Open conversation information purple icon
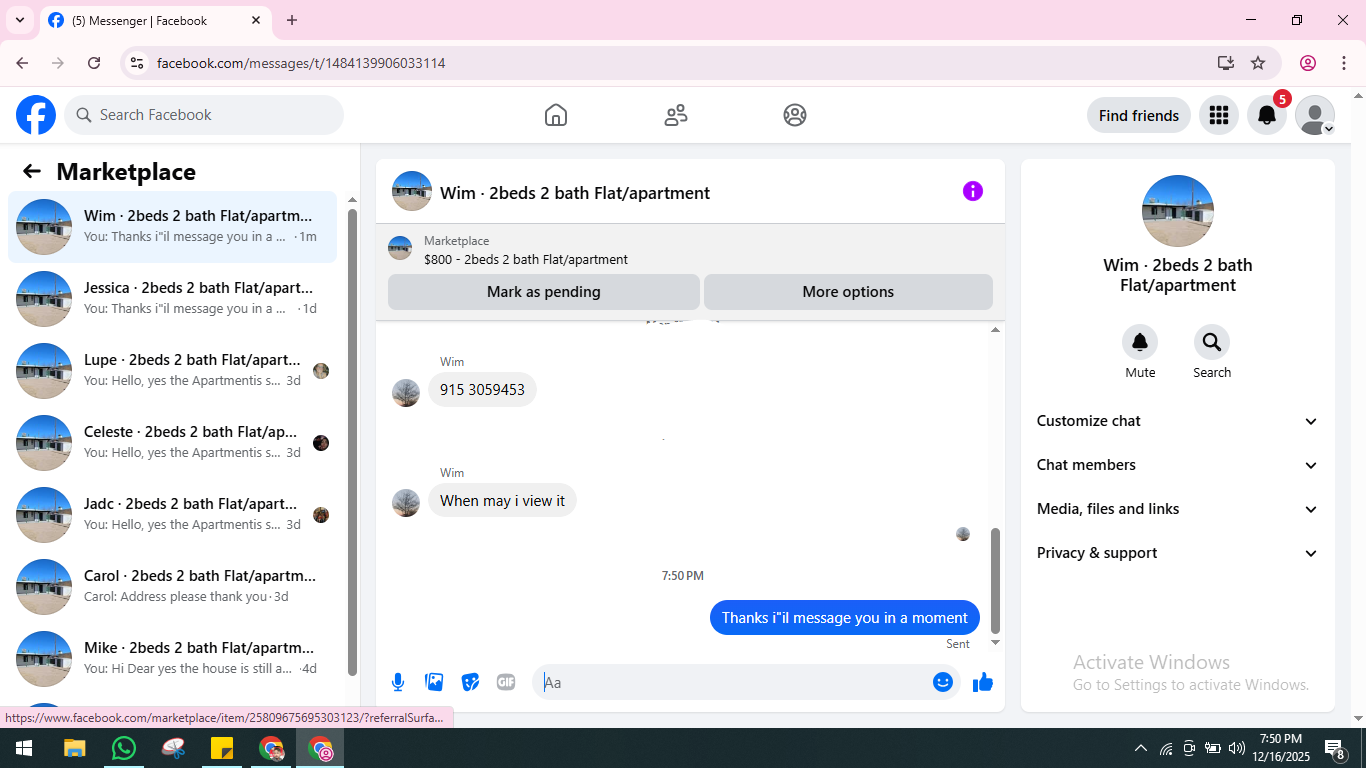This screenshot has height=768, width=1366. 973,191
